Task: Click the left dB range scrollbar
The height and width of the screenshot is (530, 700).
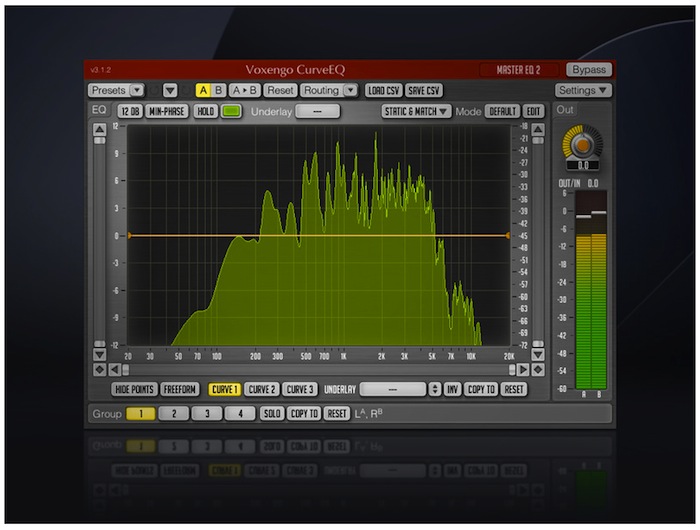Action: coord(100,242)
